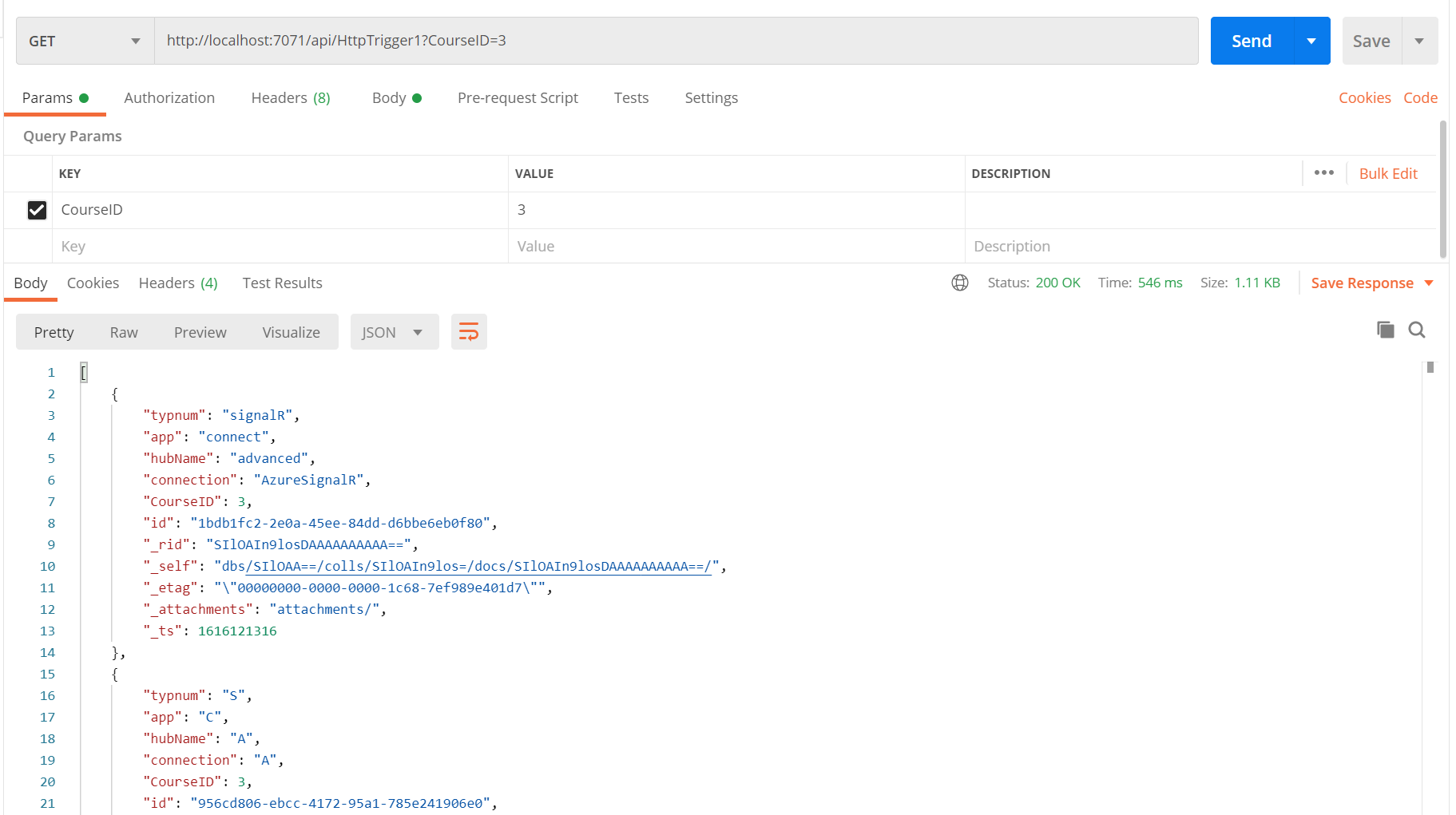Viewport: 1456px width, 815px height.
Task: Click the CourseID value cell containing 3
Action: [736, 210]
